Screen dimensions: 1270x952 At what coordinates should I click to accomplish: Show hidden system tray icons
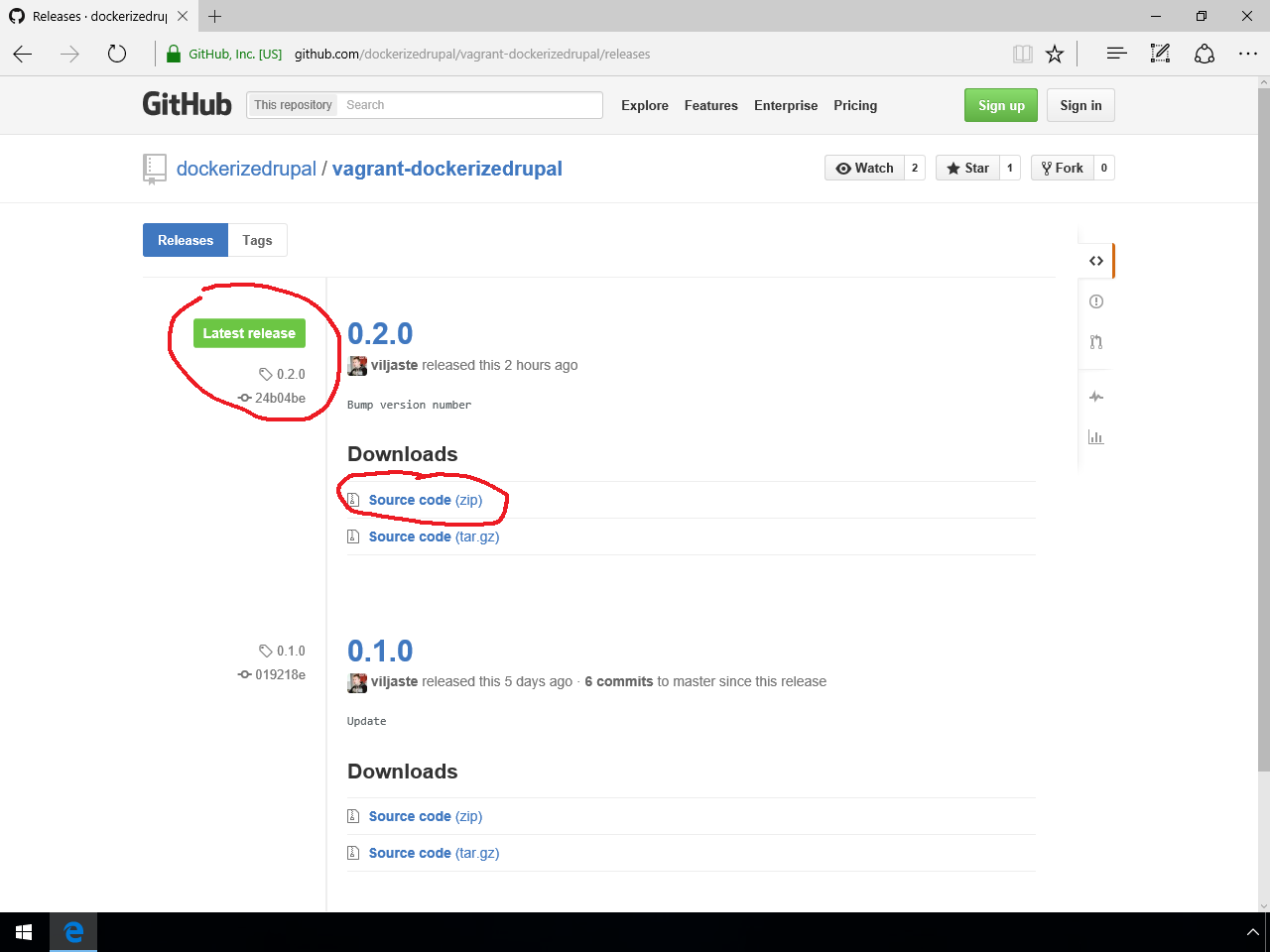pos(1253,932)
